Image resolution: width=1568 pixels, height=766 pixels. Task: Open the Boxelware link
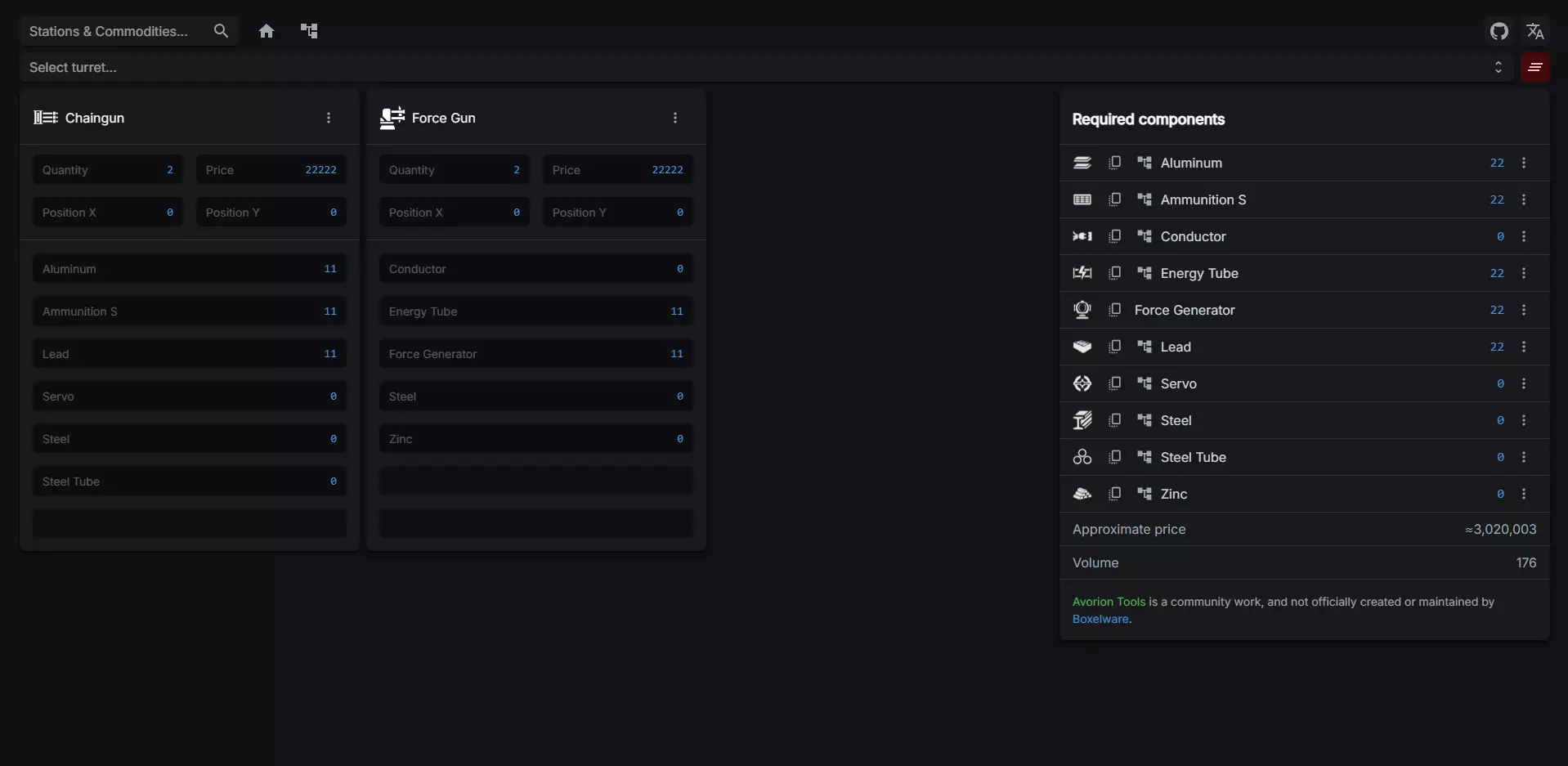tap(1100, 619)
